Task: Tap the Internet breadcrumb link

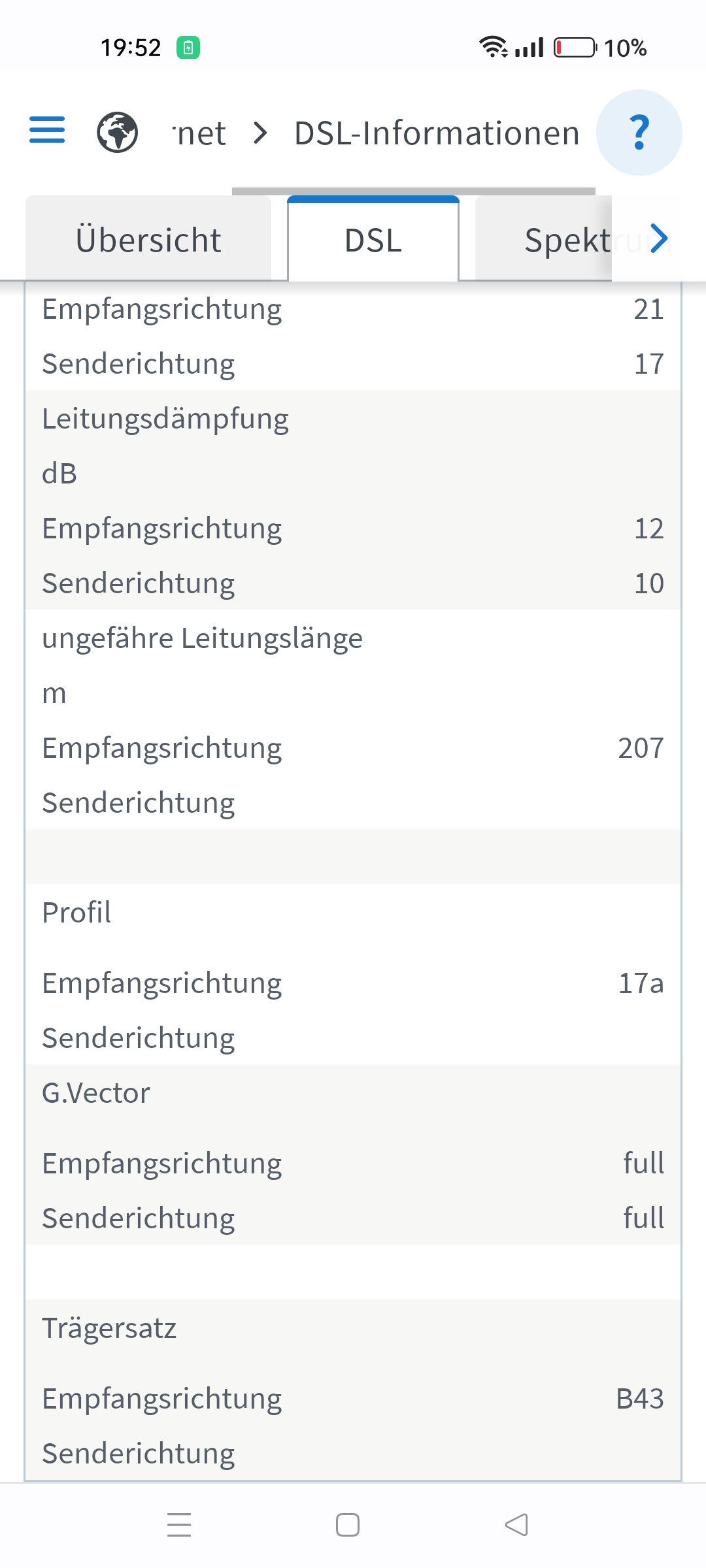Action: coord(200,133)
